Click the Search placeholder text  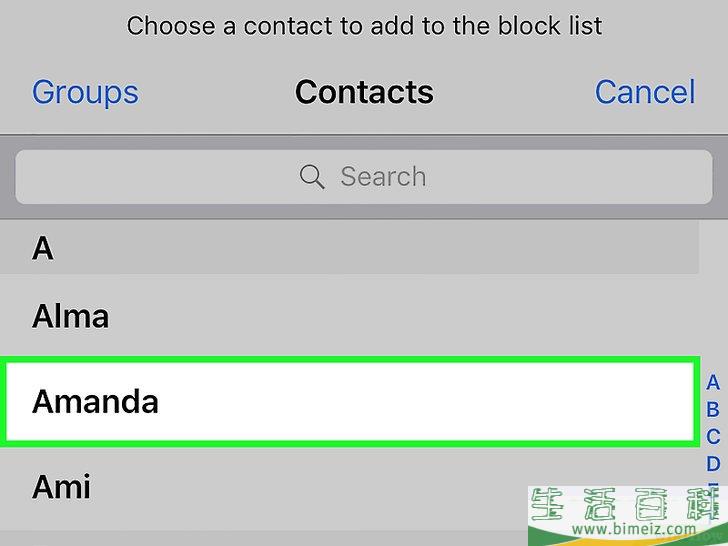tap(383, 177)
